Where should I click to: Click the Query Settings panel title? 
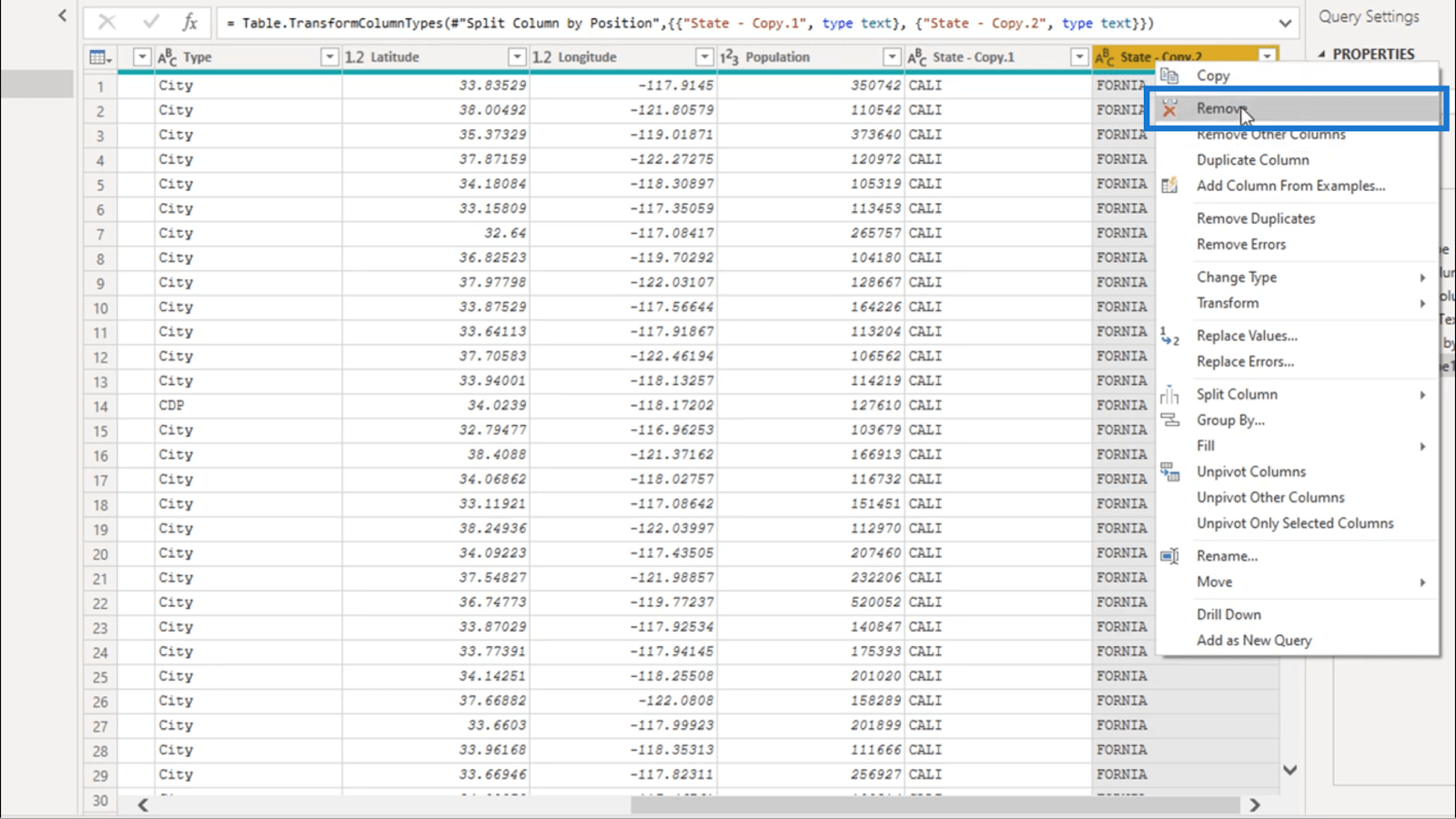pos(1369,16)
